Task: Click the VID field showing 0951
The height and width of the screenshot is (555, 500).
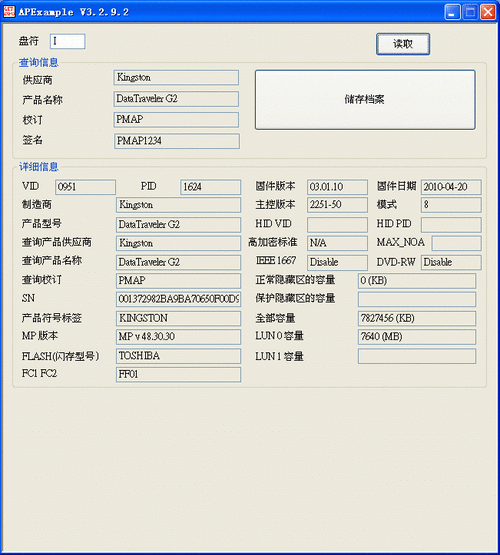Action: point(85,187)
